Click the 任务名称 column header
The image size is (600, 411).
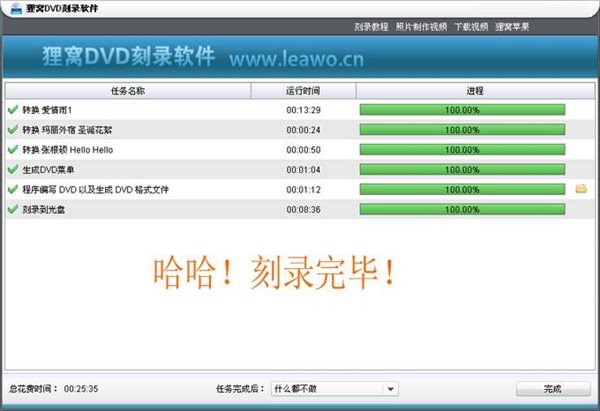click(x=128, y=91)
